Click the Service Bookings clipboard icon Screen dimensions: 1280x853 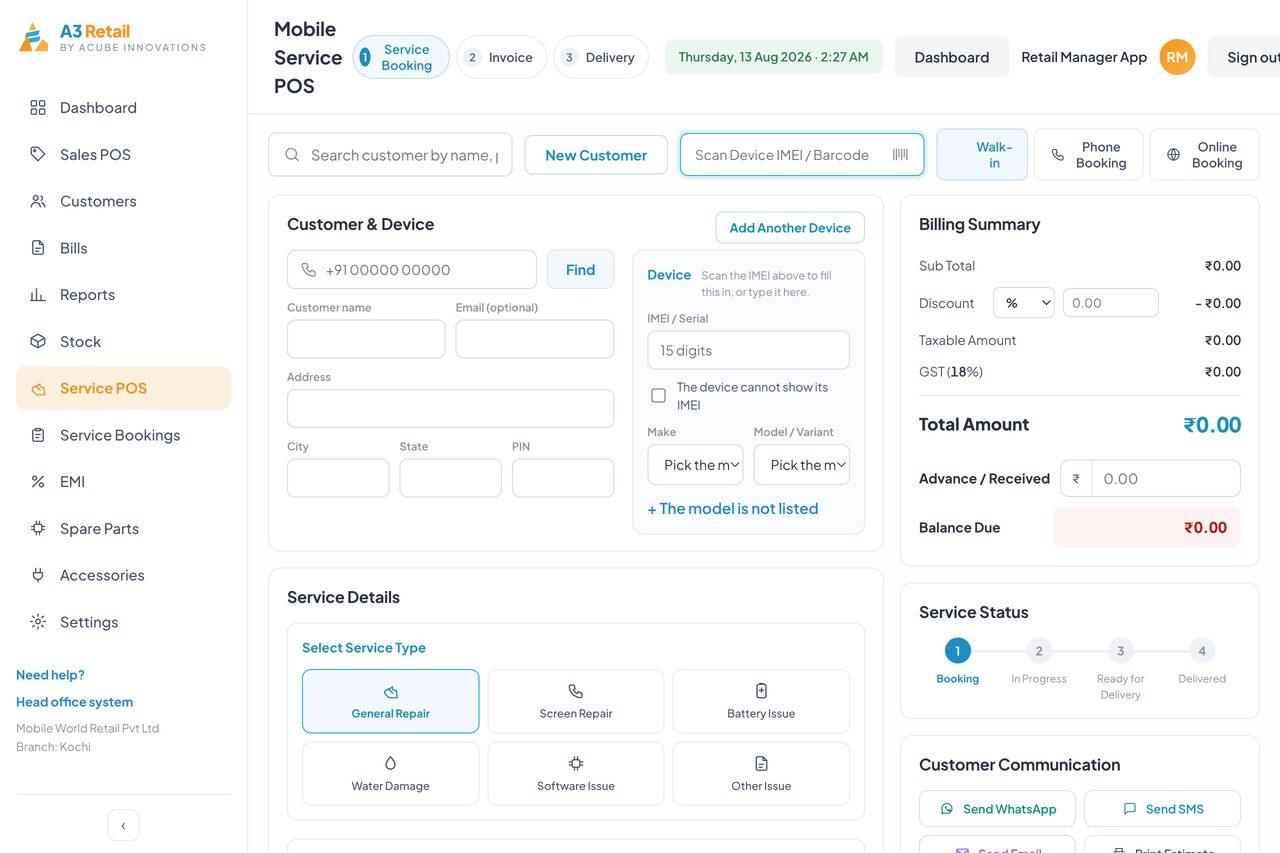point(38,435)
